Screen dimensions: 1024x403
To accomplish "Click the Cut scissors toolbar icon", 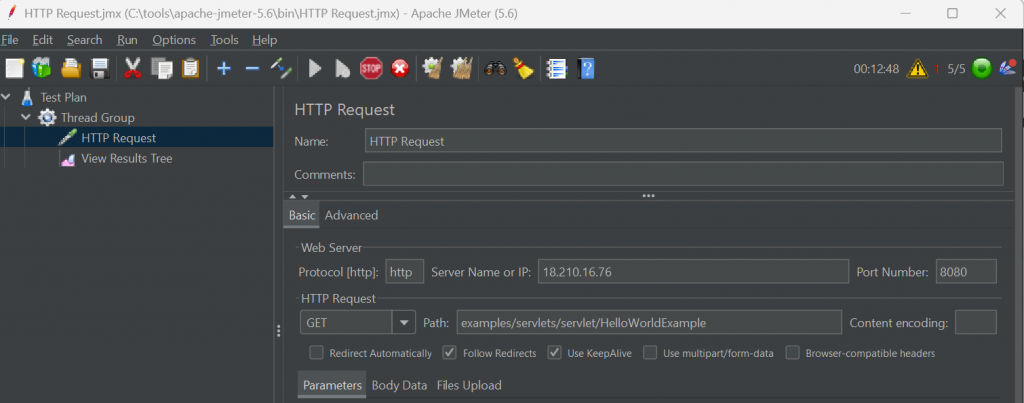I will [x=132, y=68].
